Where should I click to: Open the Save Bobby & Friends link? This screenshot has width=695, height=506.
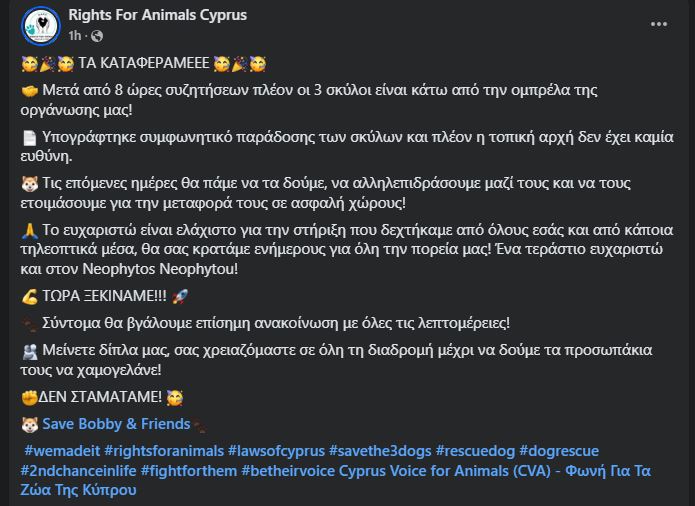coord(116,424)
